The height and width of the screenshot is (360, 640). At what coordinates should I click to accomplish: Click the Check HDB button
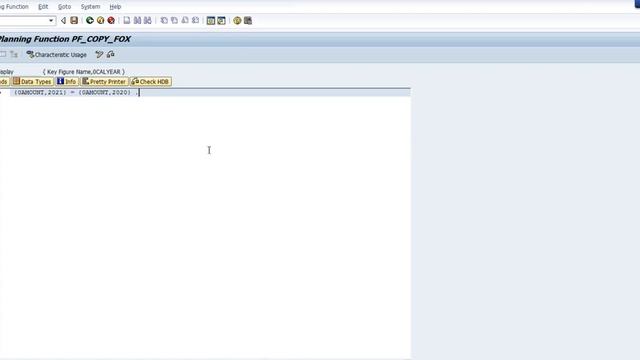[x=151, y=81]
